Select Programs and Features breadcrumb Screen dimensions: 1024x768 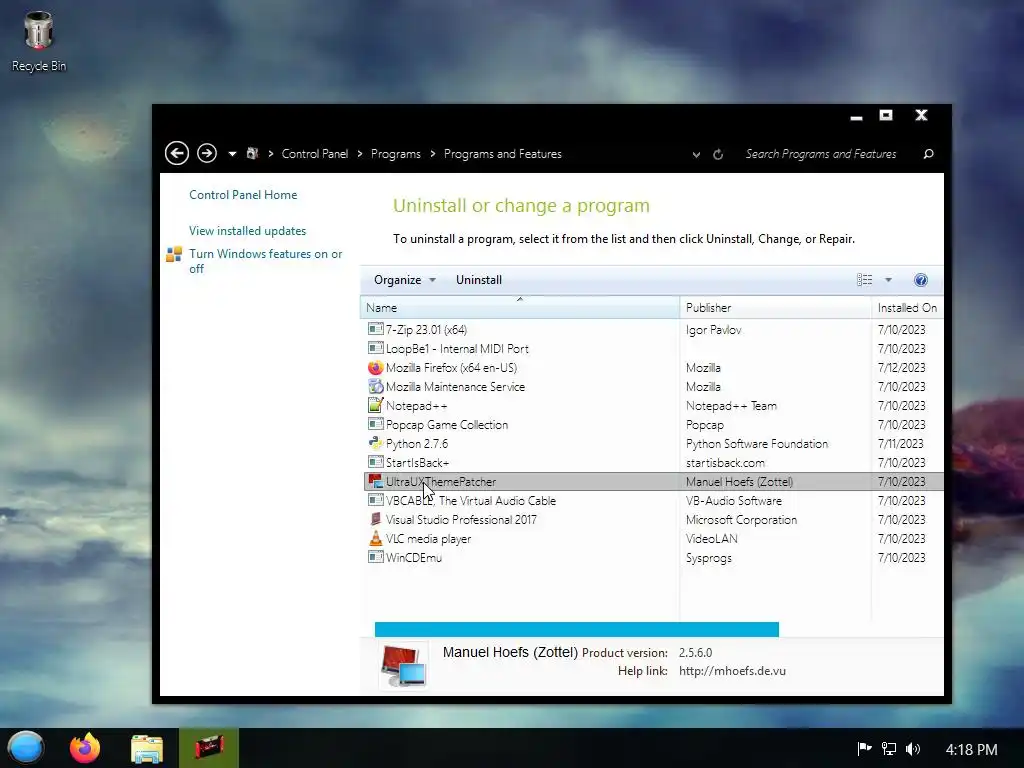pyautogui.click(x=503, y=153)
